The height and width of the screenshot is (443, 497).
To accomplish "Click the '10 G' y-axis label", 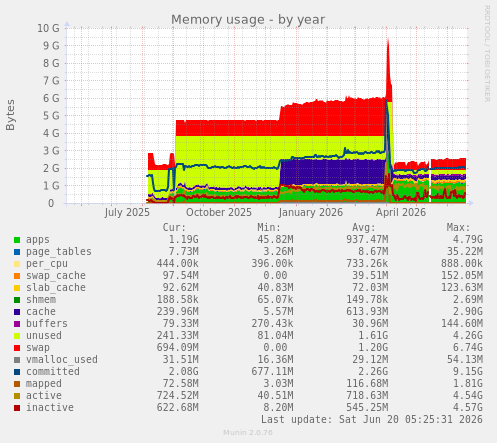I will point(48,28).
